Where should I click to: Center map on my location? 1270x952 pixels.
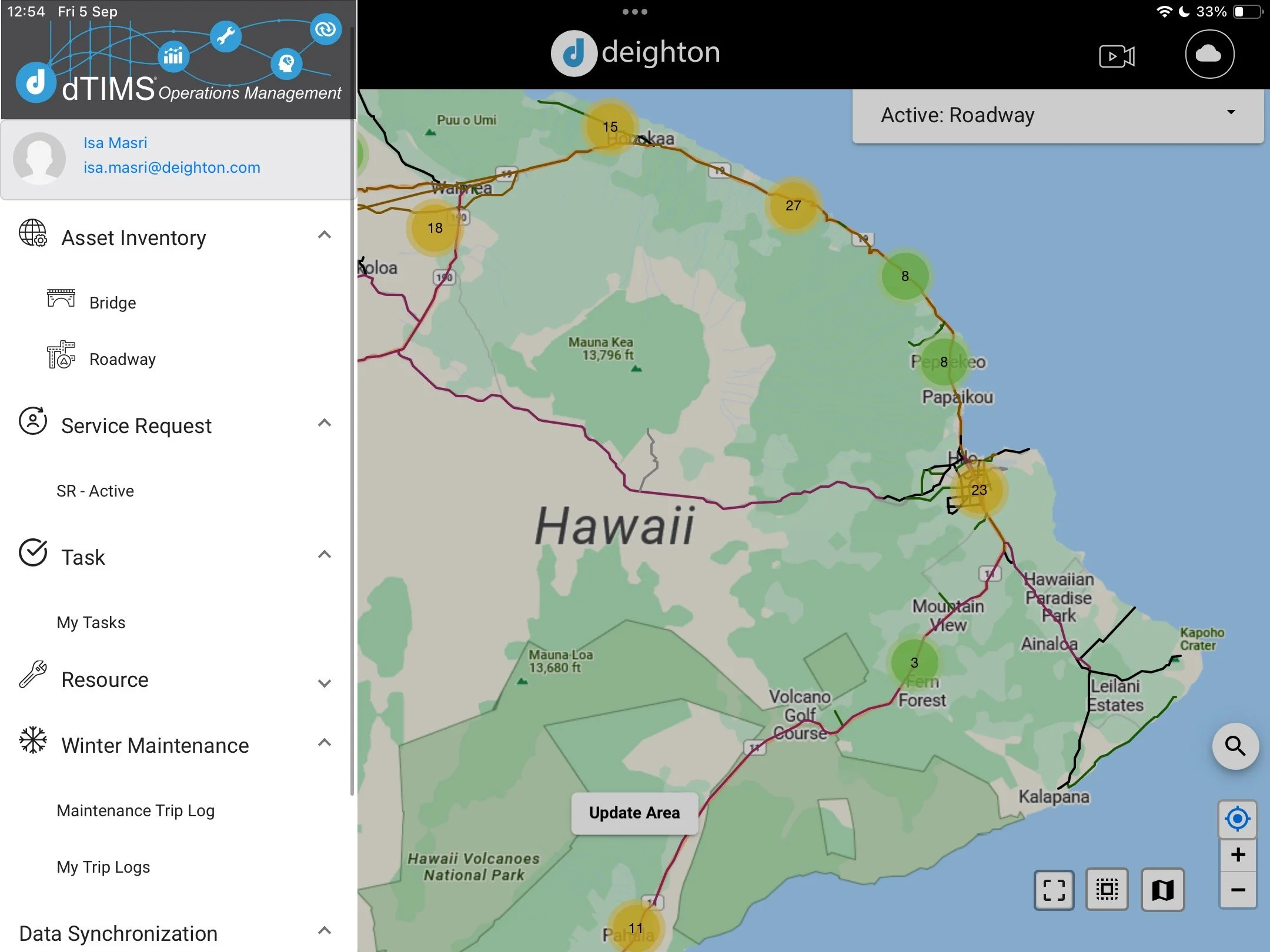click(1237, 819)
